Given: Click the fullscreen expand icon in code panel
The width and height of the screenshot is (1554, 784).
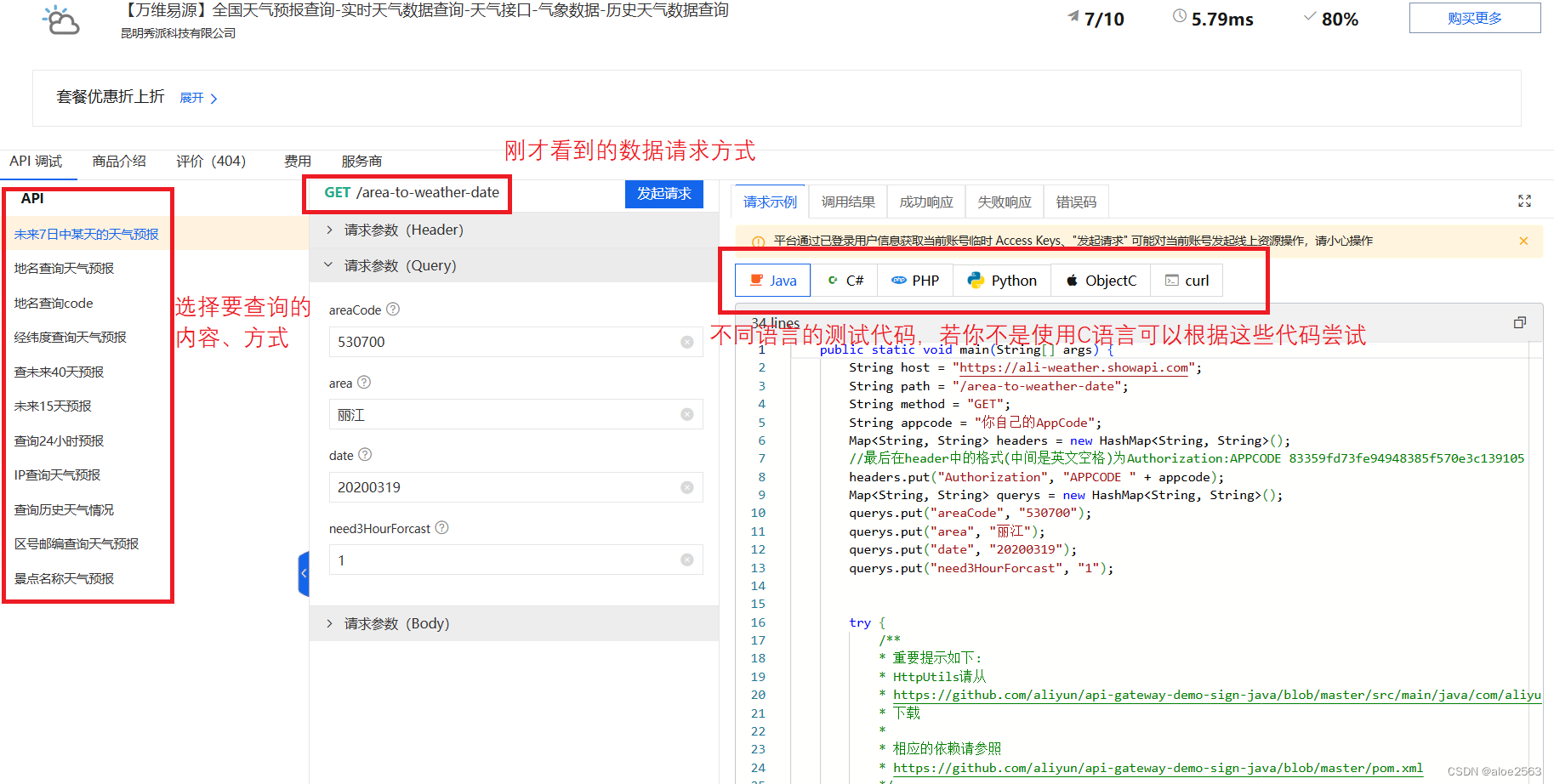Looking at the screenshot, I should pyautogui.click(x=1524, y=201).
